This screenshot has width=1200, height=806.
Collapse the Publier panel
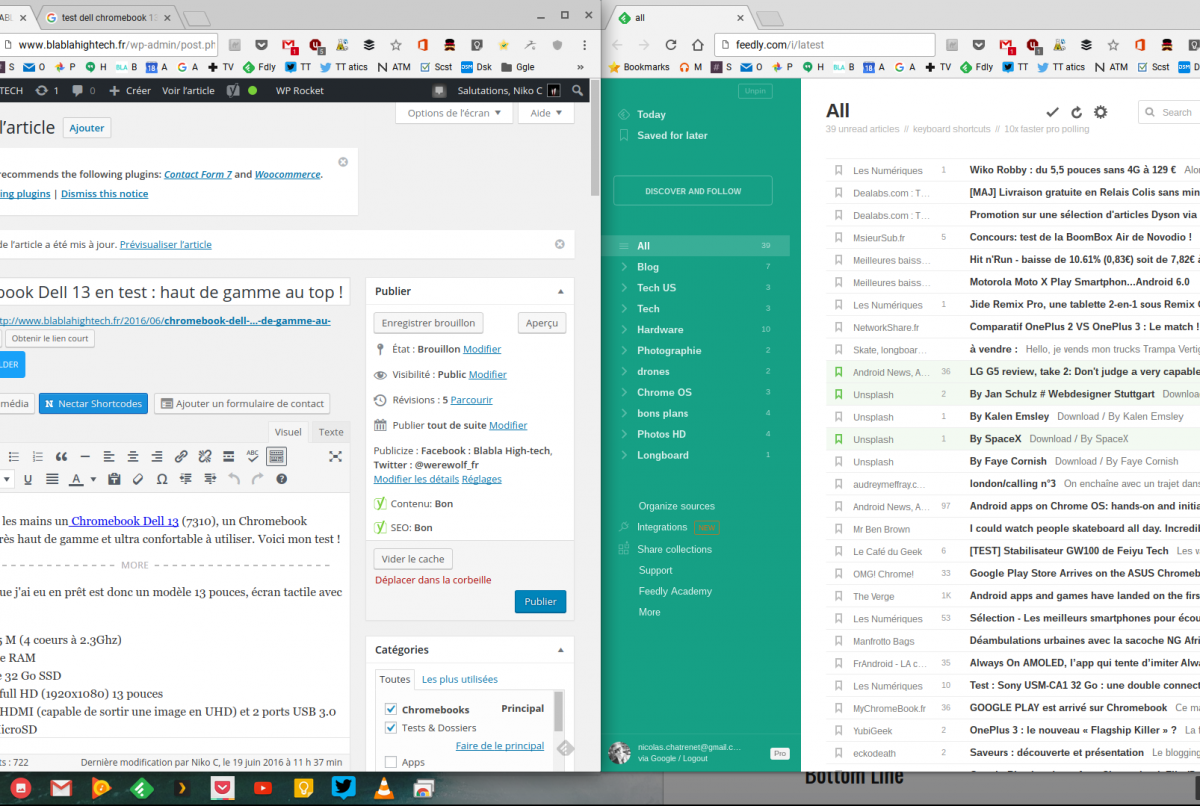click(559, 291)
